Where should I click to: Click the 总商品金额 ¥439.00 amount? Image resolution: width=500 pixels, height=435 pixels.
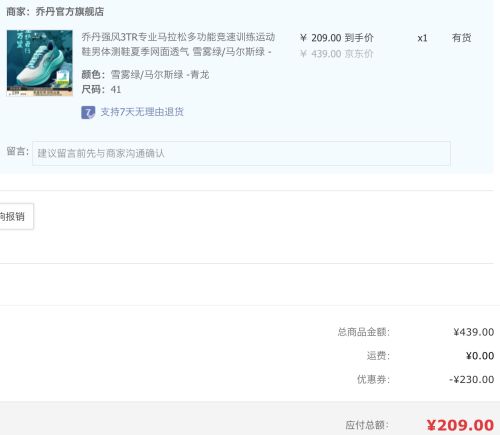(x=474, y=332)
